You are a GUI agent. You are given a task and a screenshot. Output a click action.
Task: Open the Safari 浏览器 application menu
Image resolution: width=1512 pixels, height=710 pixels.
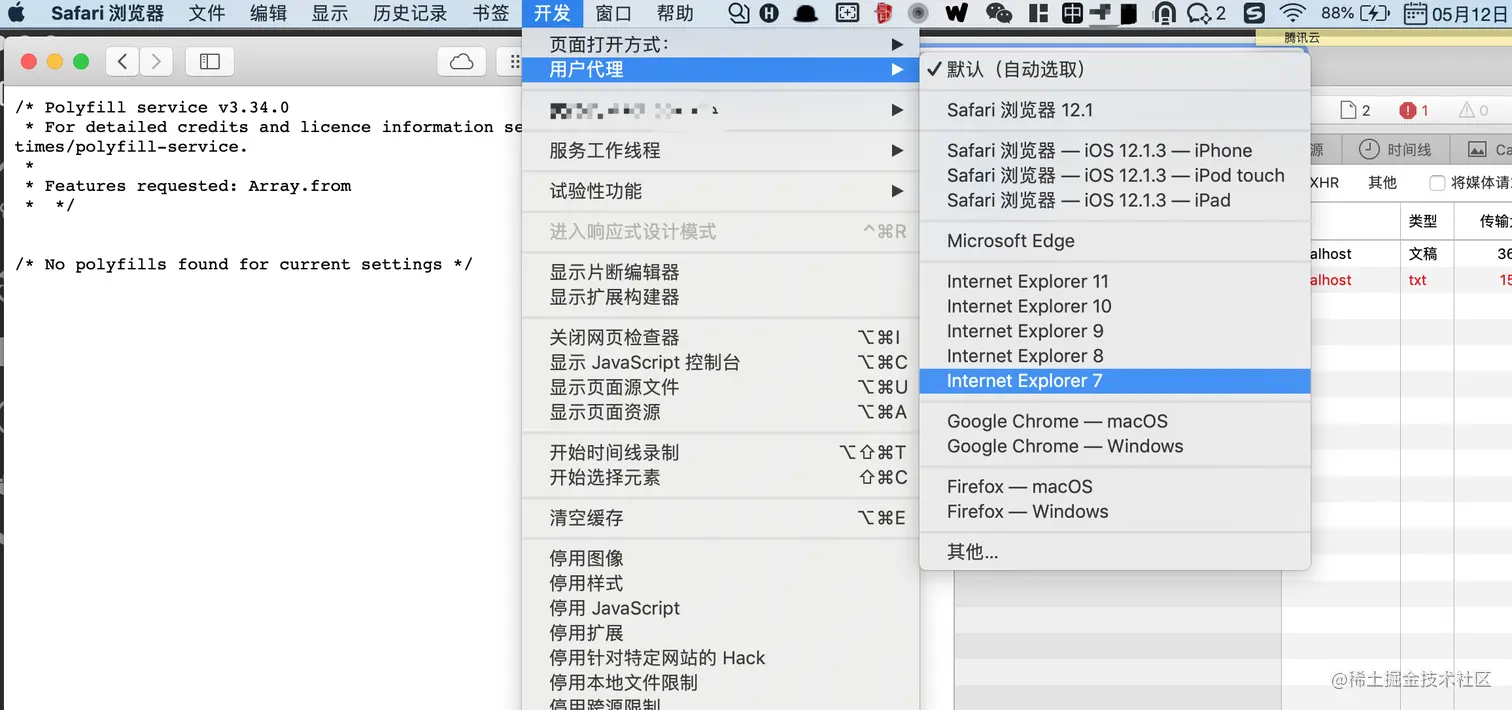107,13
